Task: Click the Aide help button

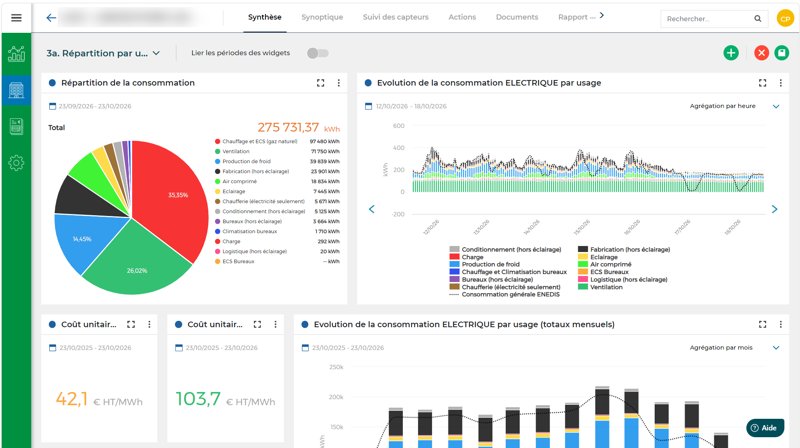Action: click(764, 428)
